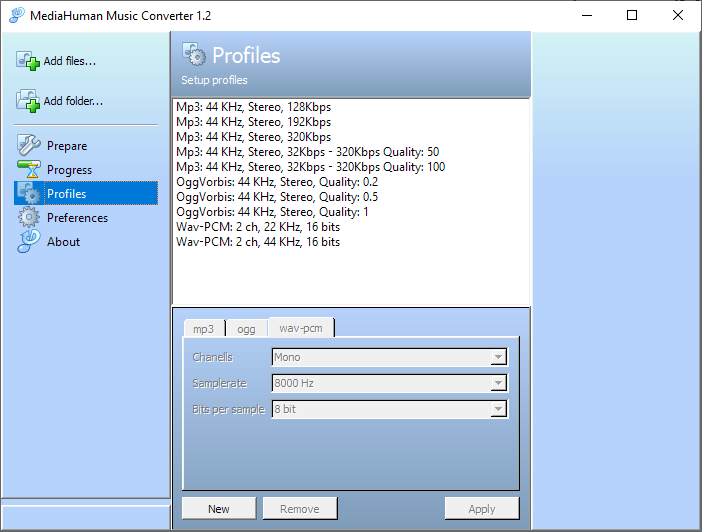Click the Bits per sample dropdown arrow
This screenshot has height=532, width=702.
pos(498,409)
